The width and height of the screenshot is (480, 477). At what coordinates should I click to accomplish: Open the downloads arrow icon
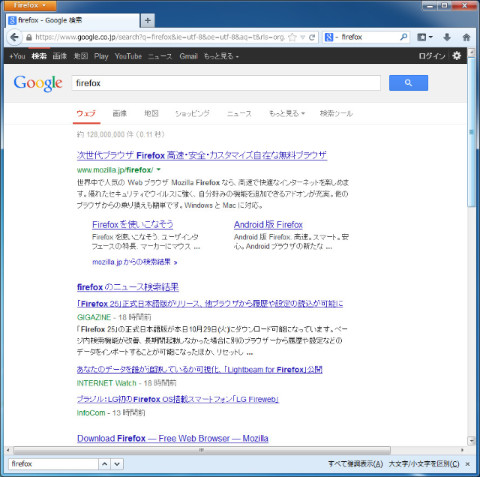447,37
